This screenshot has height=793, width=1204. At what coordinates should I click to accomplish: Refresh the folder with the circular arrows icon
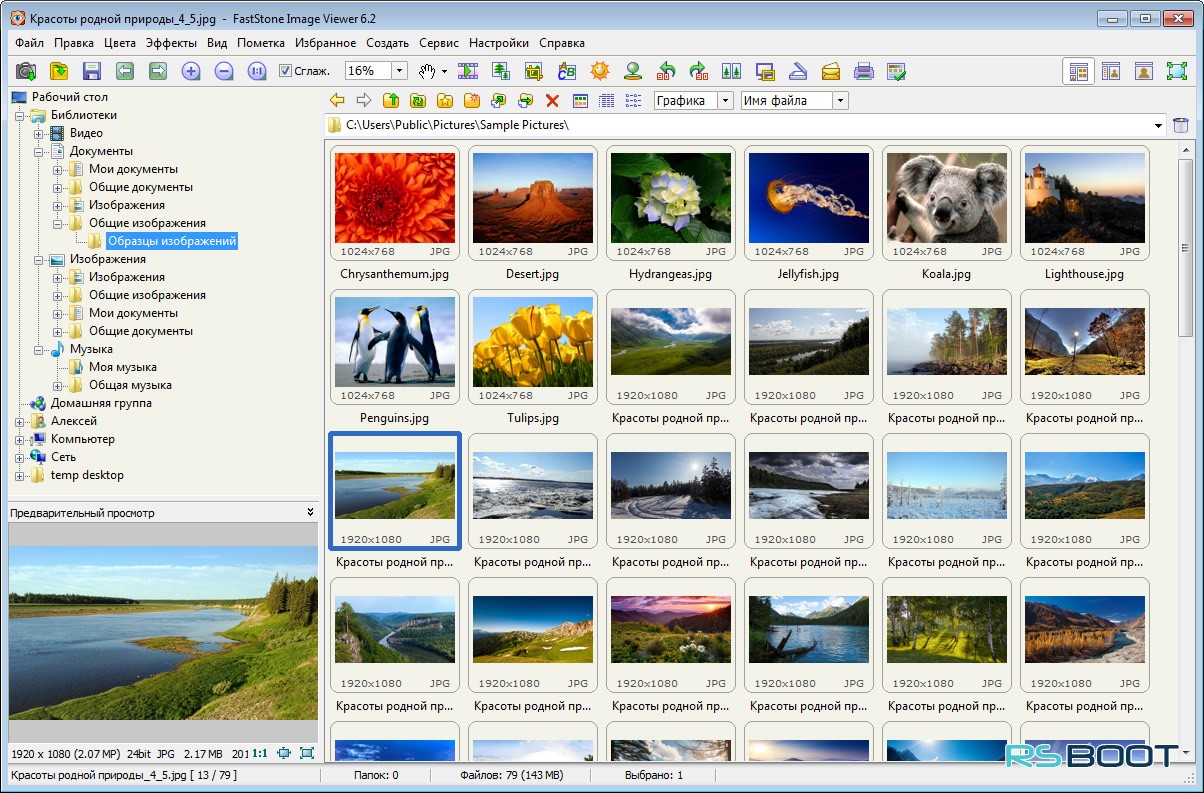click(x=418, y=100)
